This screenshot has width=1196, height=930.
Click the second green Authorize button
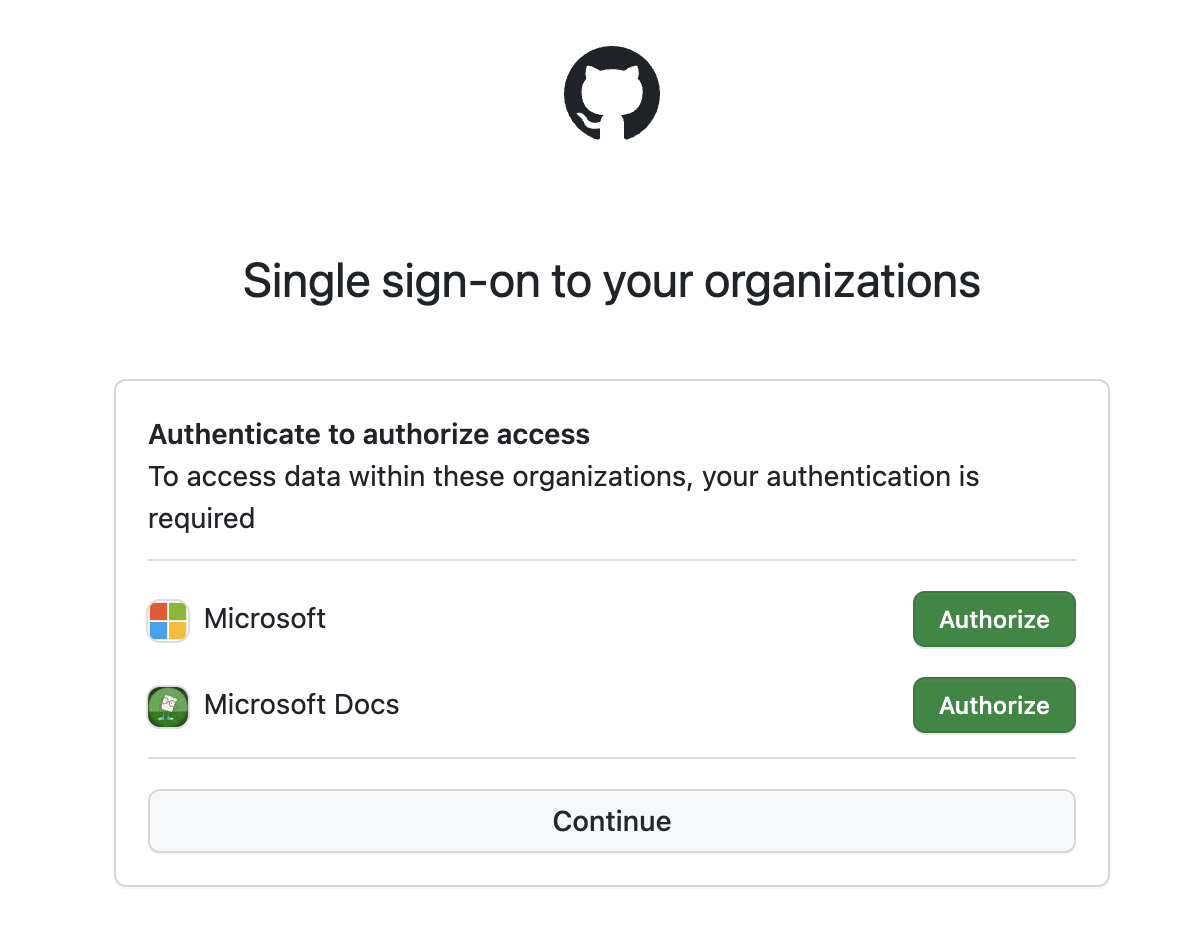[x=993, y=705]
